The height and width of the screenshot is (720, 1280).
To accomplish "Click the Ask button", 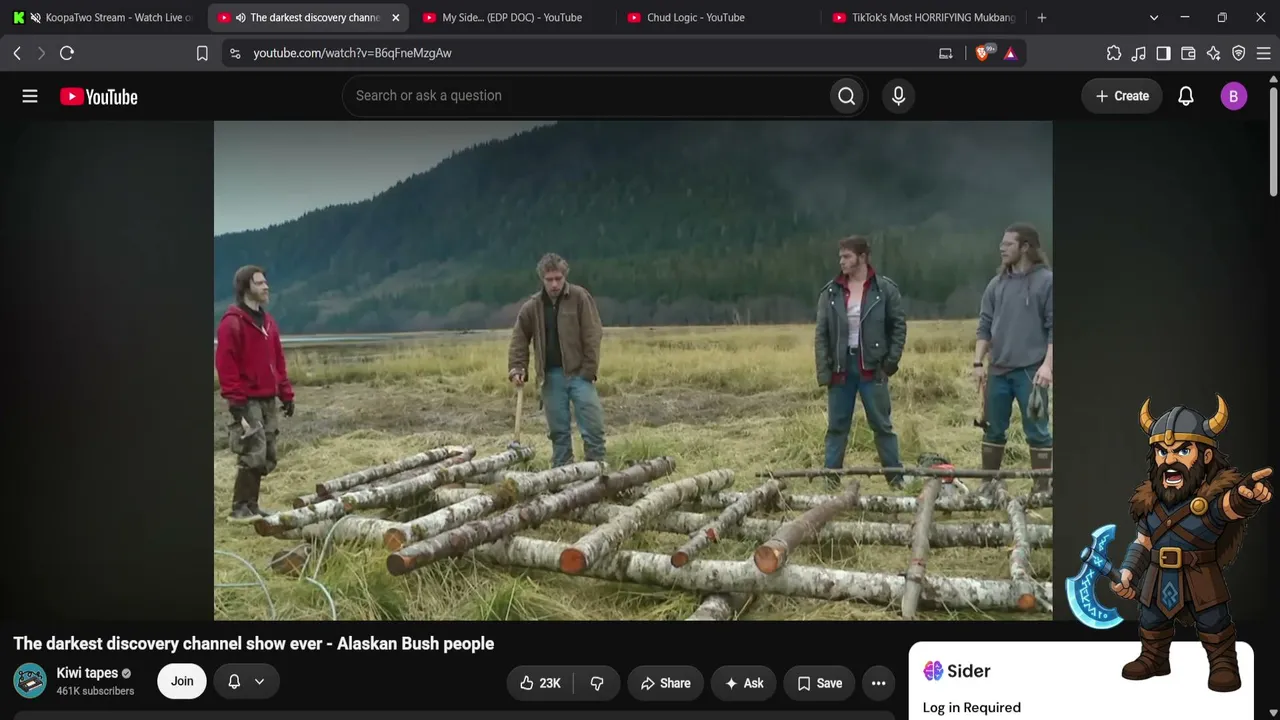I will 744,683.
